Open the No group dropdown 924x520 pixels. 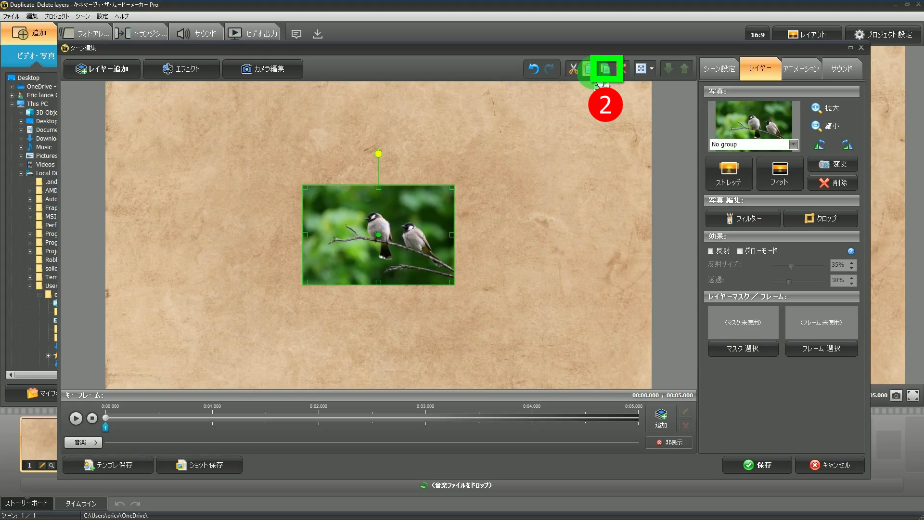(794, 145)
